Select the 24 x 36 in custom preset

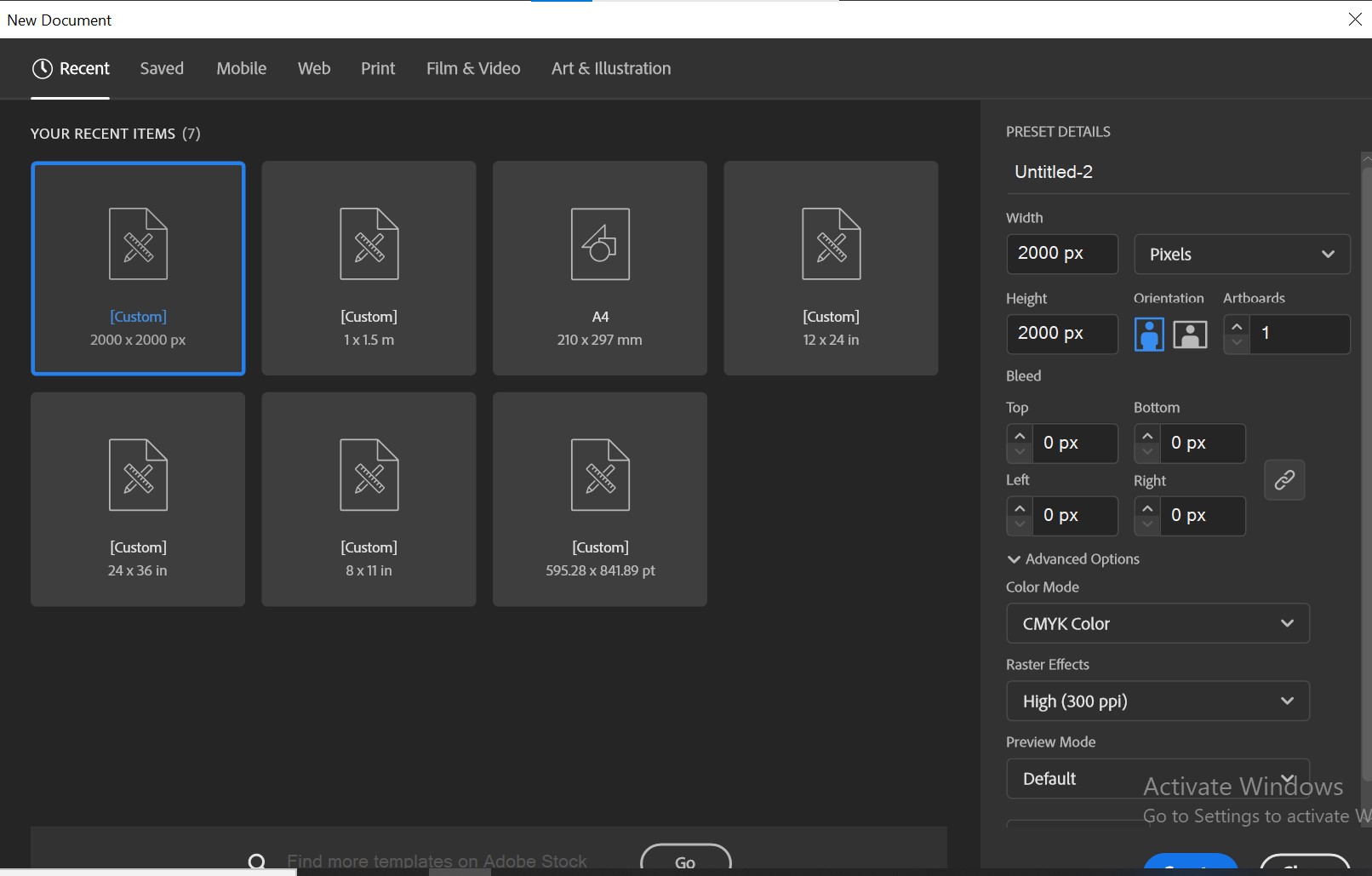point(138,499)
